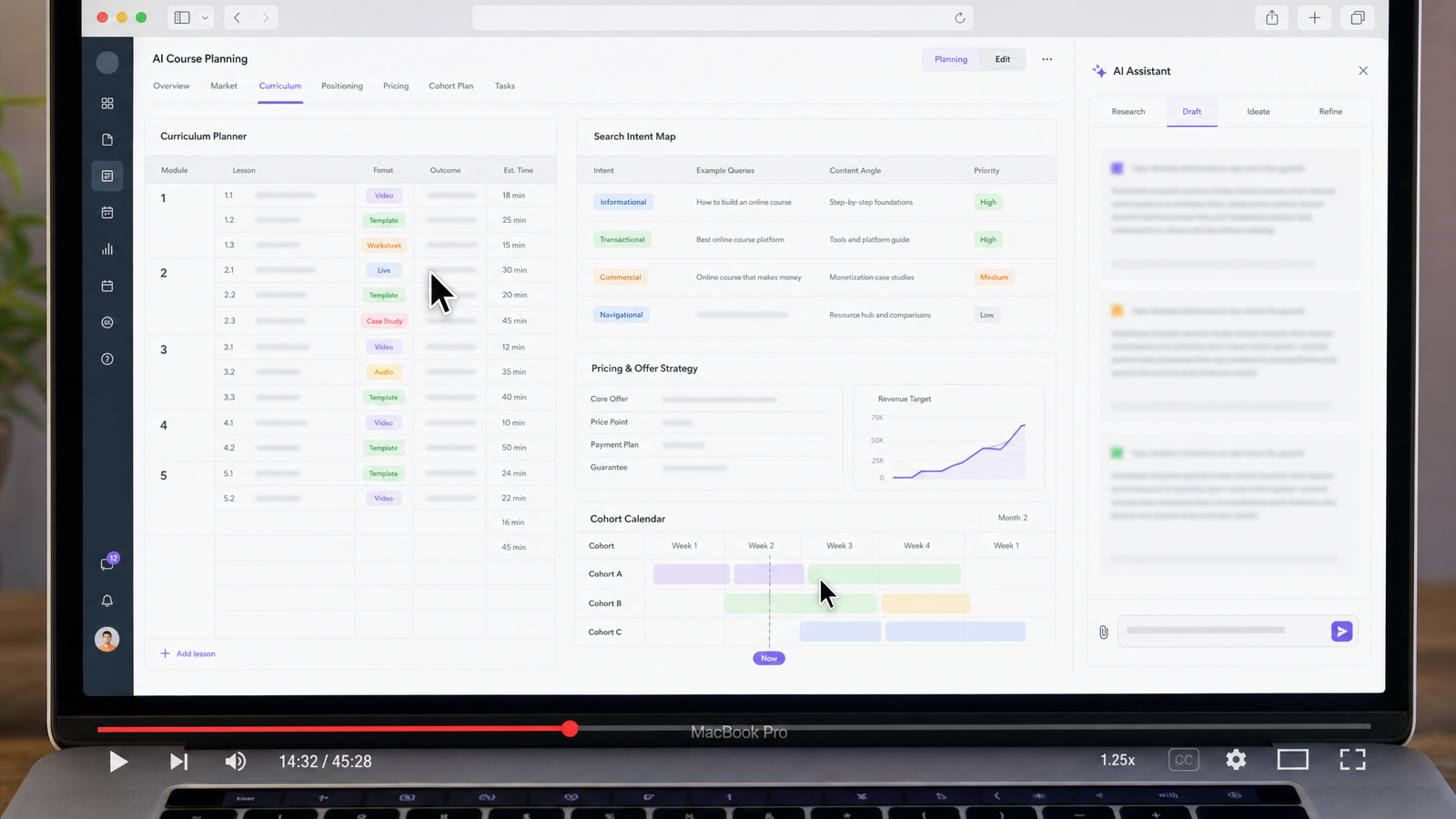Viewport: 1456px width, 819px height.
Task: Click the Commercial intent tag
Action: pyautogui.click(x=621, y=278)
